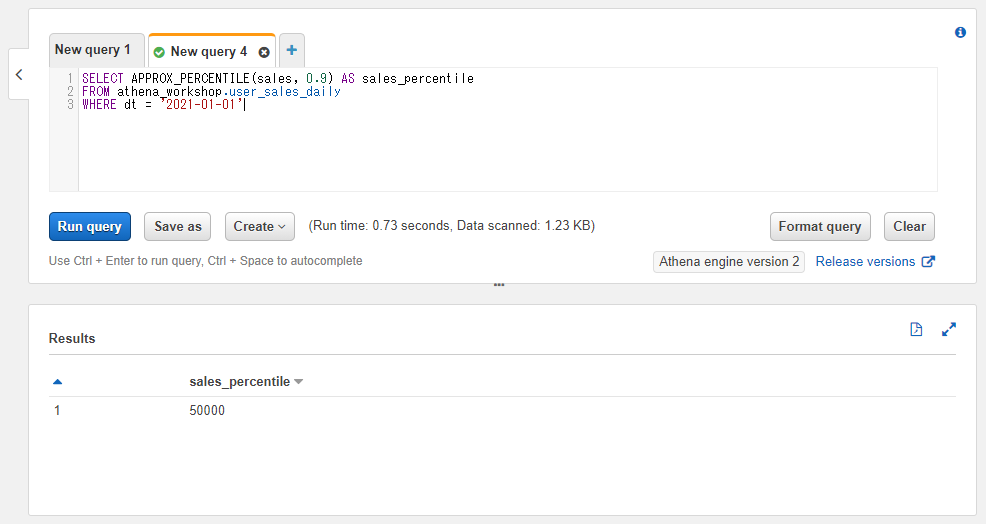986x524 pixels.
Task: Click the Athena engine version 2 badge
Action: click(x=729, y=262)
